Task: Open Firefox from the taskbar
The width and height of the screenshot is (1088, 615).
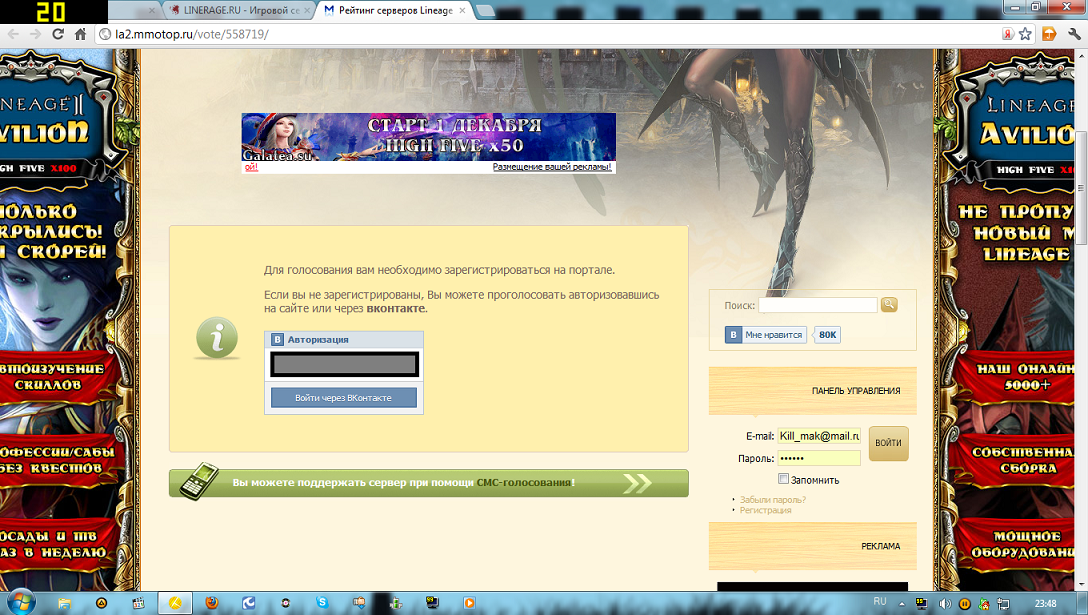Action: pos(212,603)
